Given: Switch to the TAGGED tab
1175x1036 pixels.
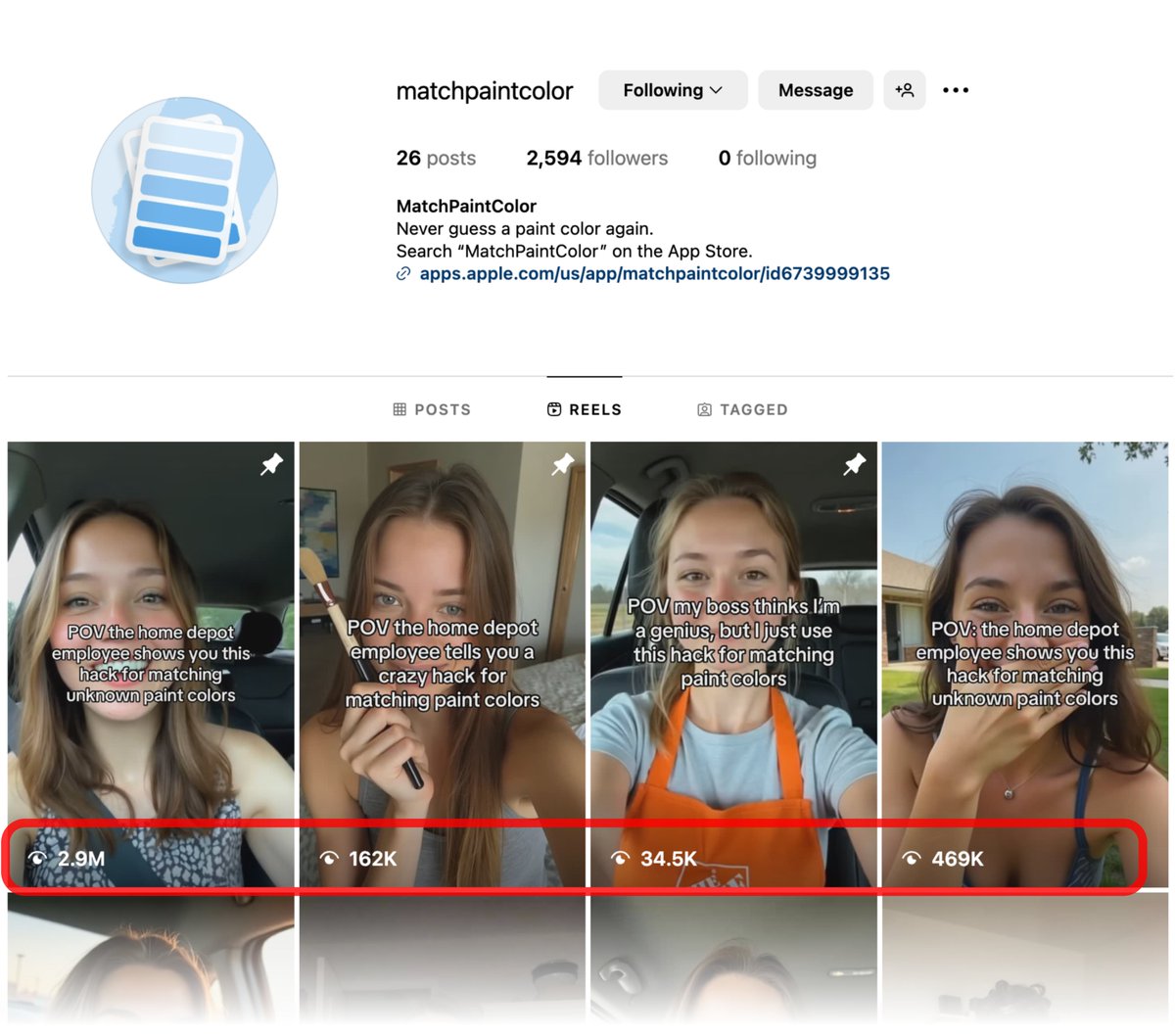Looking at the screenshot, I should 742,409.
